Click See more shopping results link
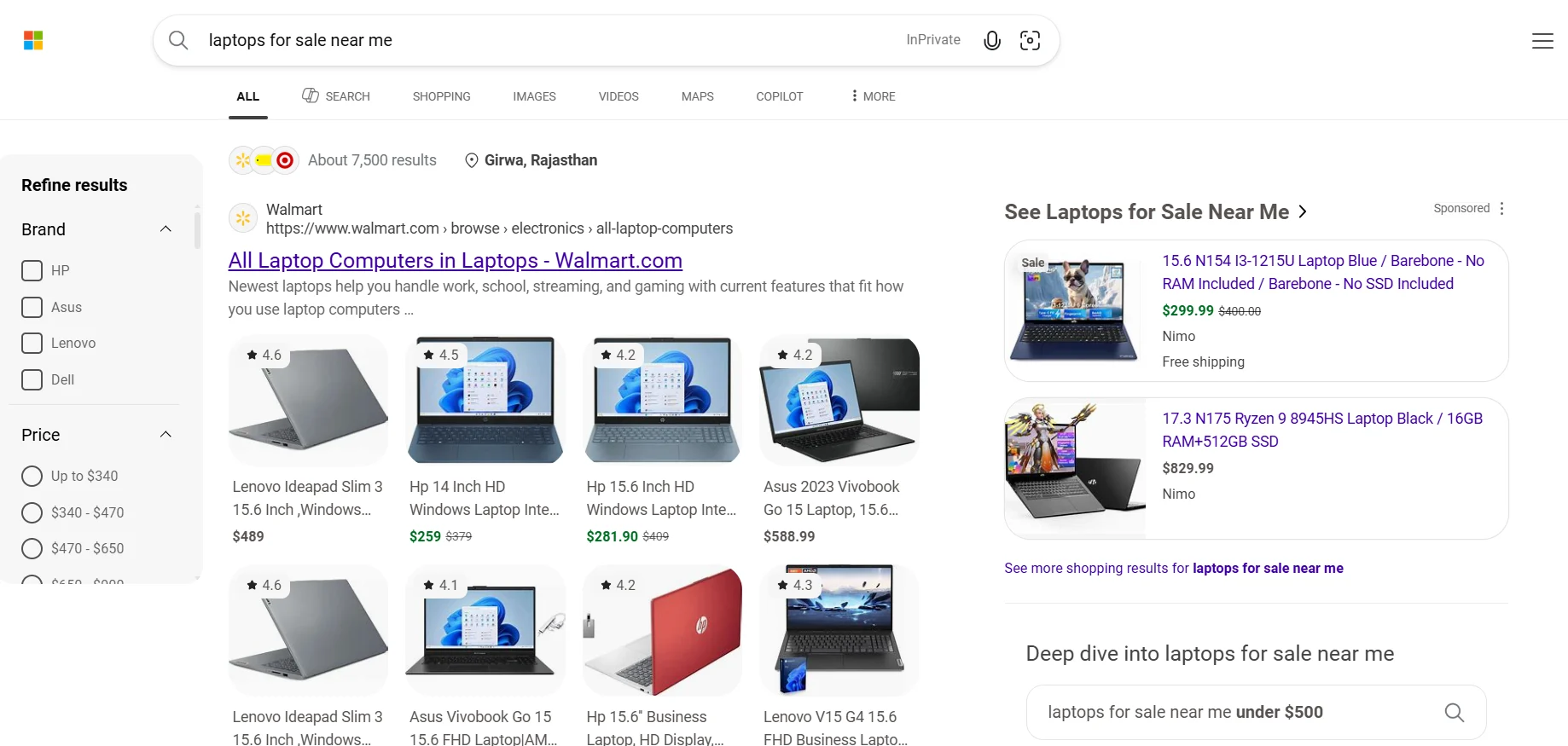Screen dimensions: 1568x746 [x=1173, y=568]
